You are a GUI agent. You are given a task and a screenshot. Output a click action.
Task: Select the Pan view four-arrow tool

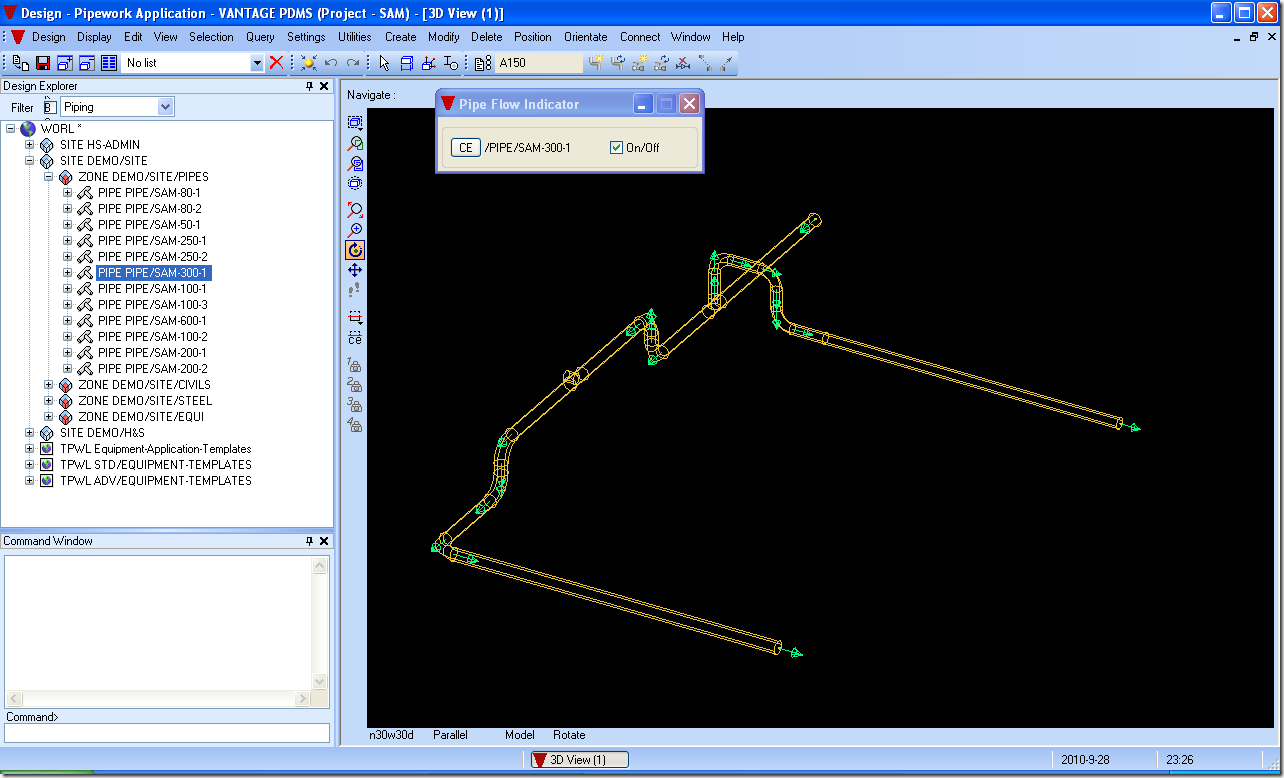coord(355,270)
